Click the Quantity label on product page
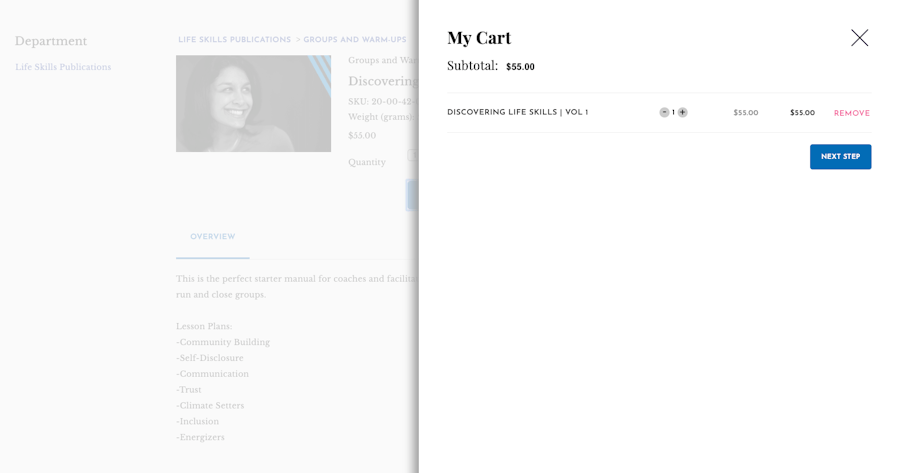This screenshot has height=473, width=900. 367,162
